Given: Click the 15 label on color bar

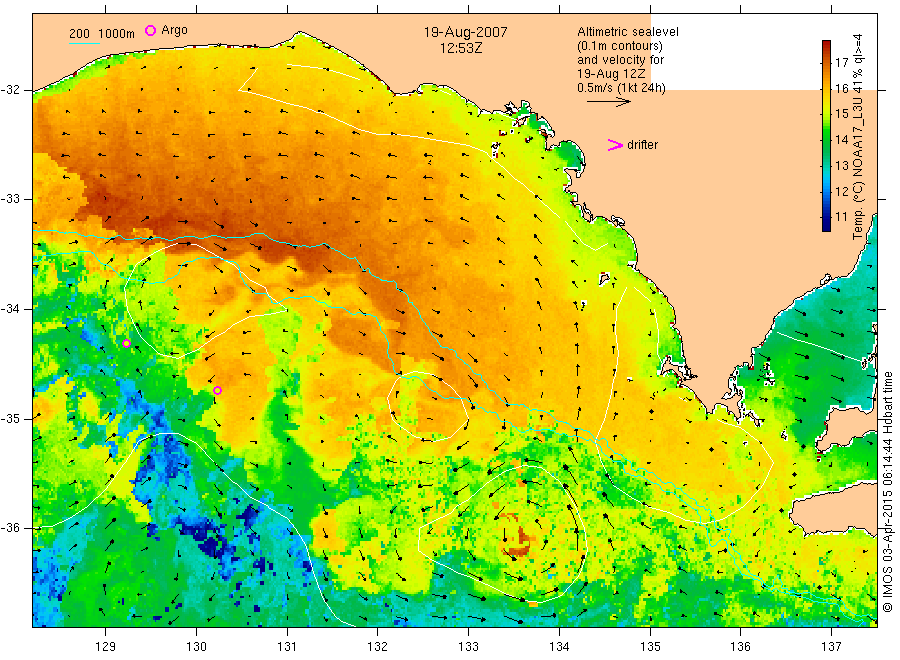Looking at the screenshot, I should coord(841,114).
